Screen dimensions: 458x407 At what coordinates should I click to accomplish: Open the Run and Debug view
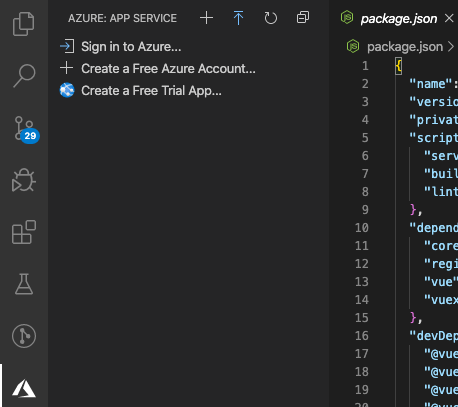coord(23,180)
